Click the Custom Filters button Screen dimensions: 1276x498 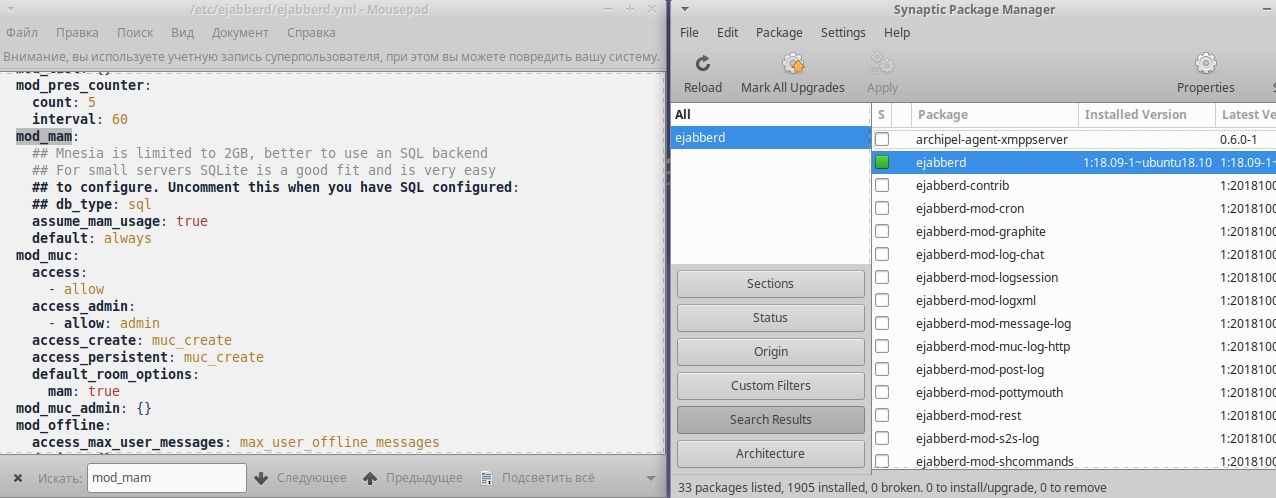(770, 386)
